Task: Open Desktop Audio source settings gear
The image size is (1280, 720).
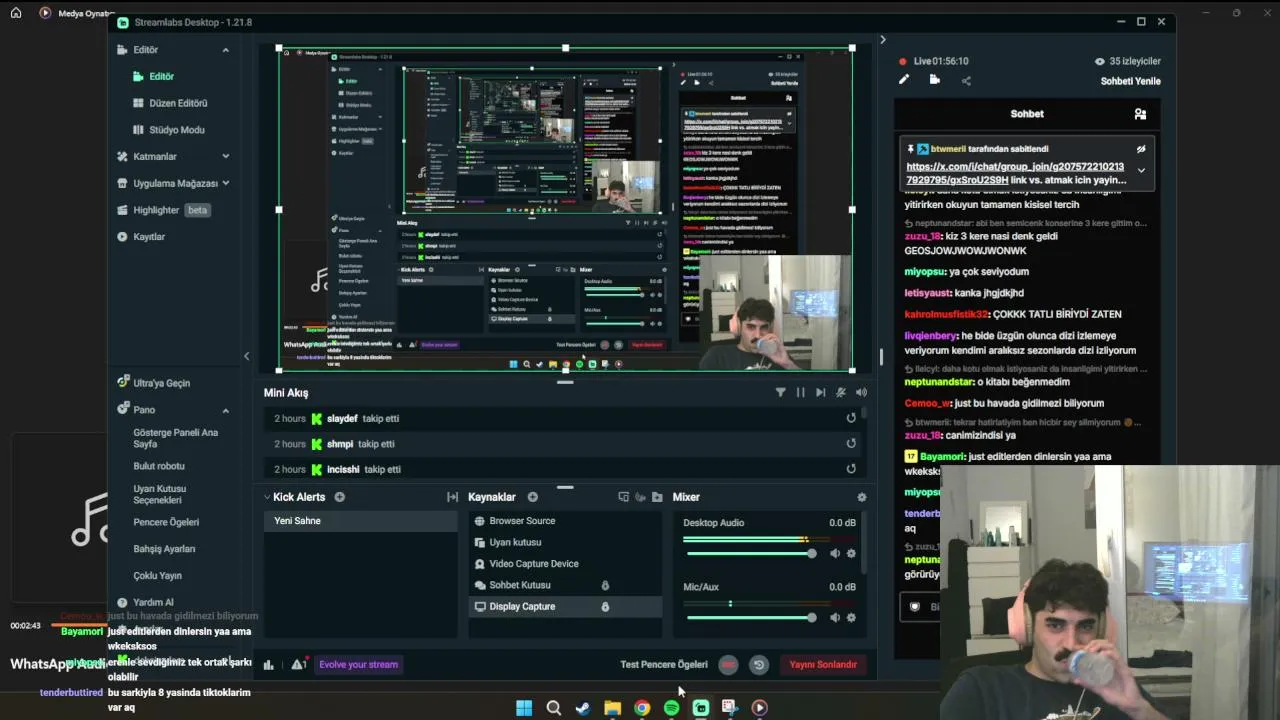Action: (851, 553)
